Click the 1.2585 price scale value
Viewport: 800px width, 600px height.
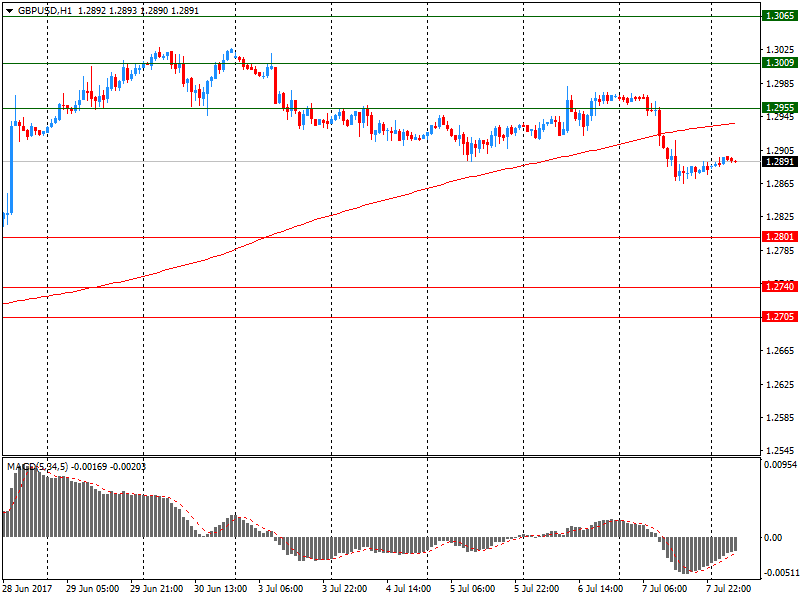(x=780, y=417)
